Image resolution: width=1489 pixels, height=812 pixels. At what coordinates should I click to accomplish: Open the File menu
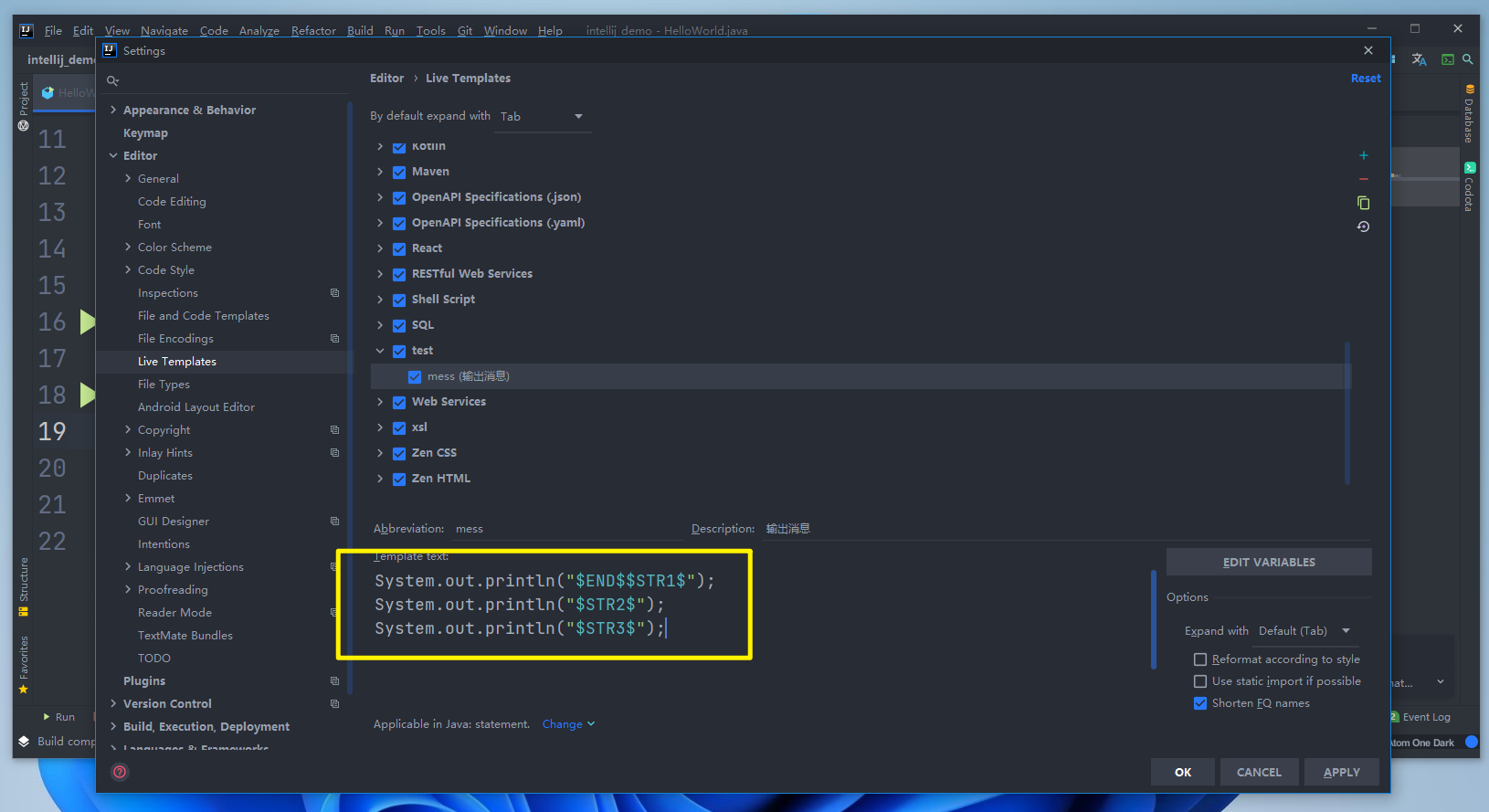click(x=53, y=30)
